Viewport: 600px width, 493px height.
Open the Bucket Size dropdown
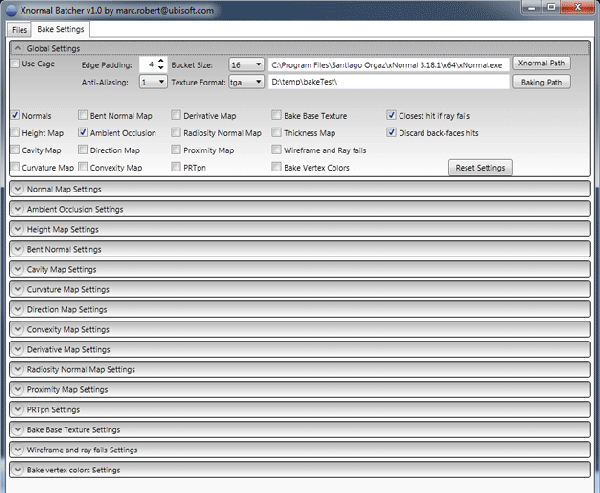click(246, 65)
